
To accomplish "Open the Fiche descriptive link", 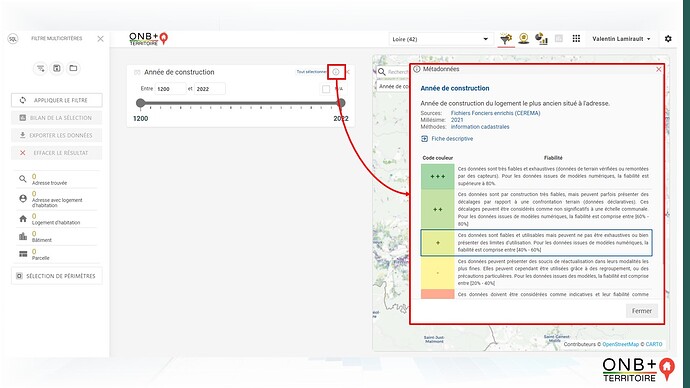I will coord(452,139).
